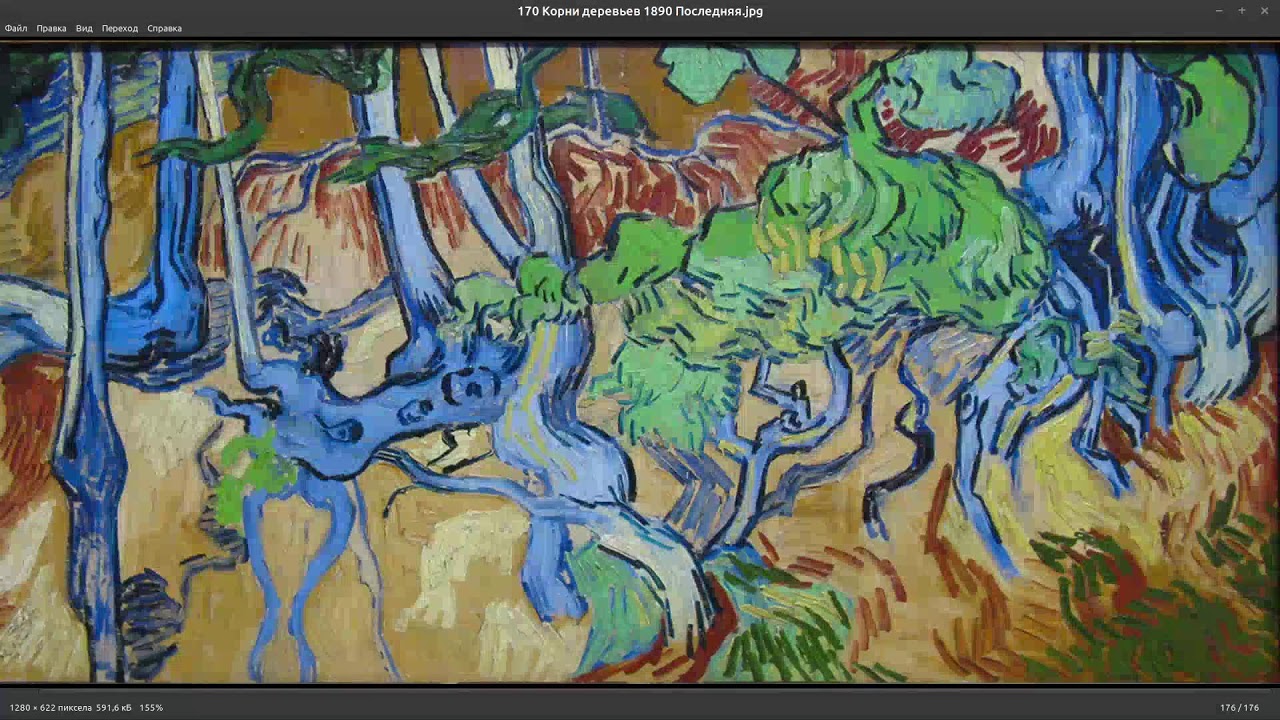Maximize the image viewer window
The image size is (1280, 720).
point(1242,11)
